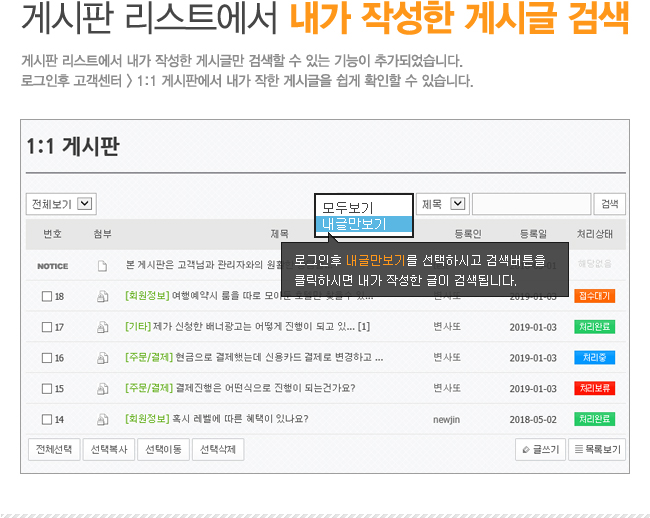650x518 pixels.
Task: Click attachment icon of post 17
Action: pyautogui.click(x=102, y=327)
